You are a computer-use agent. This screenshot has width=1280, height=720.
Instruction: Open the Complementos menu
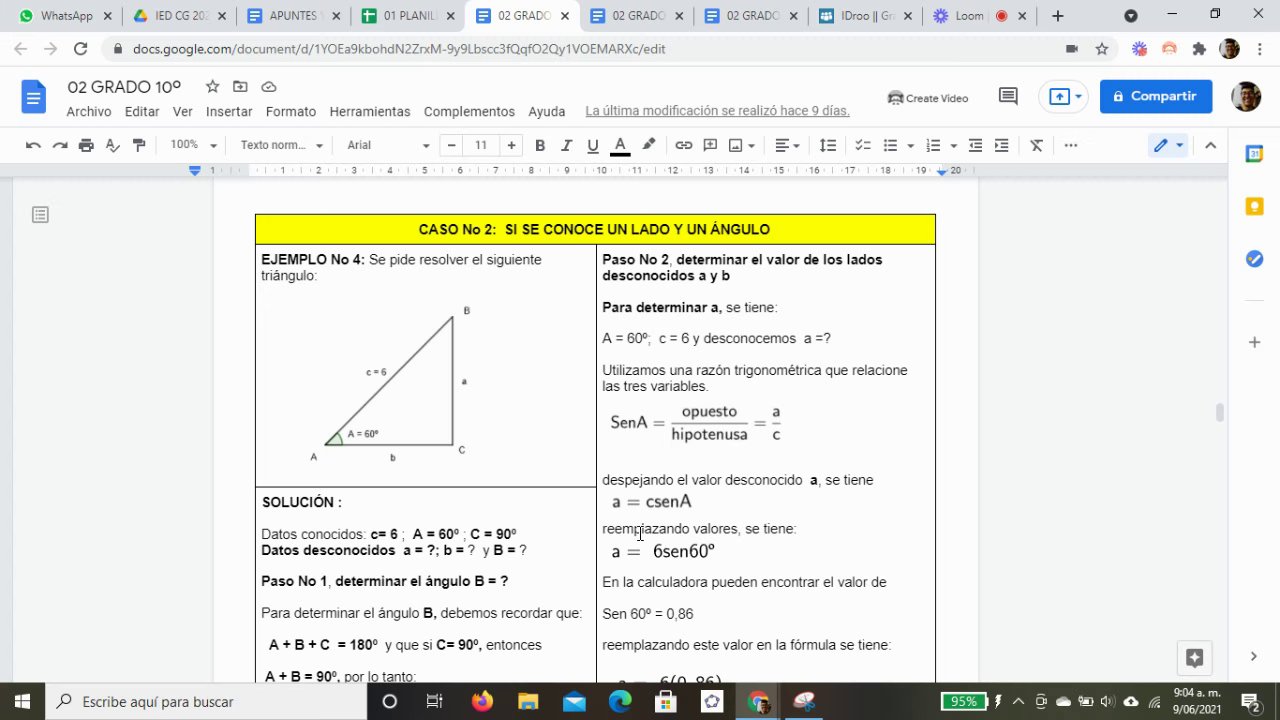click(x=469, y=112)
